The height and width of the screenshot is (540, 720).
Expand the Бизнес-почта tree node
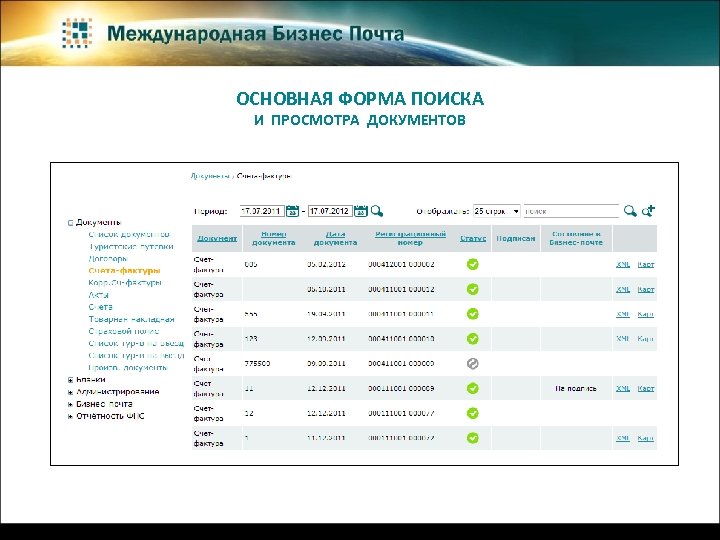click(x=70, y=404)
